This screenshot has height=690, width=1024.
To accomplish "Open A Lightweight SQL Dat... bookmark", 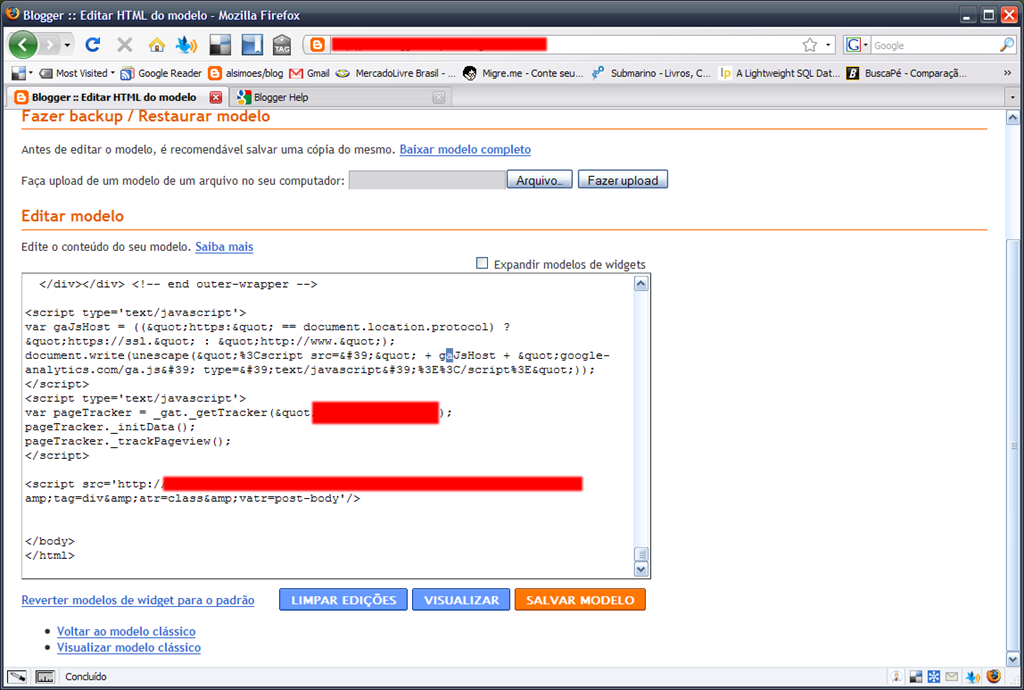I will [779, 73].
